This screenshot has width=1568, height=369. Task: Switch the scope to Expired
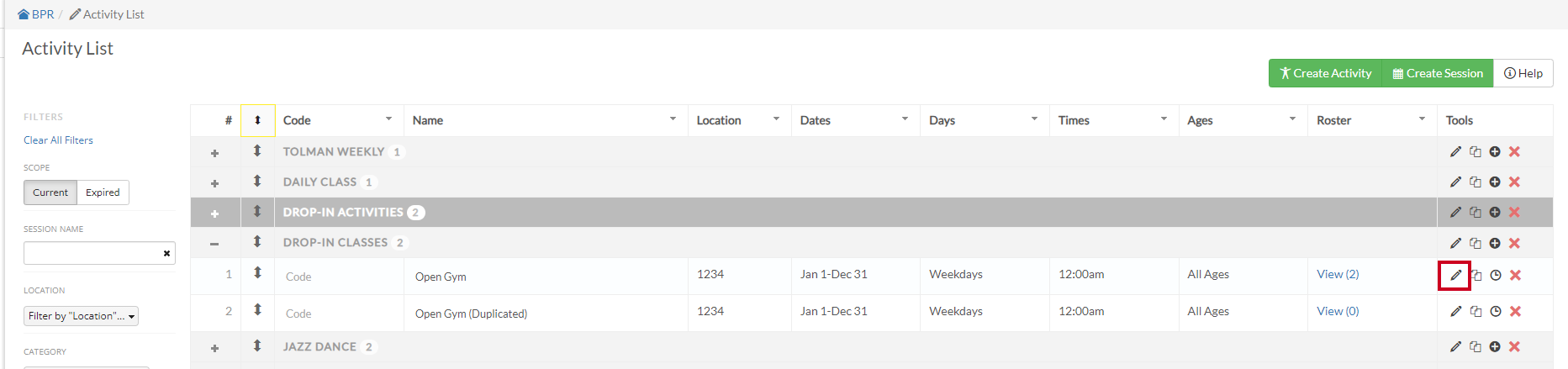[x=103, y=192]
